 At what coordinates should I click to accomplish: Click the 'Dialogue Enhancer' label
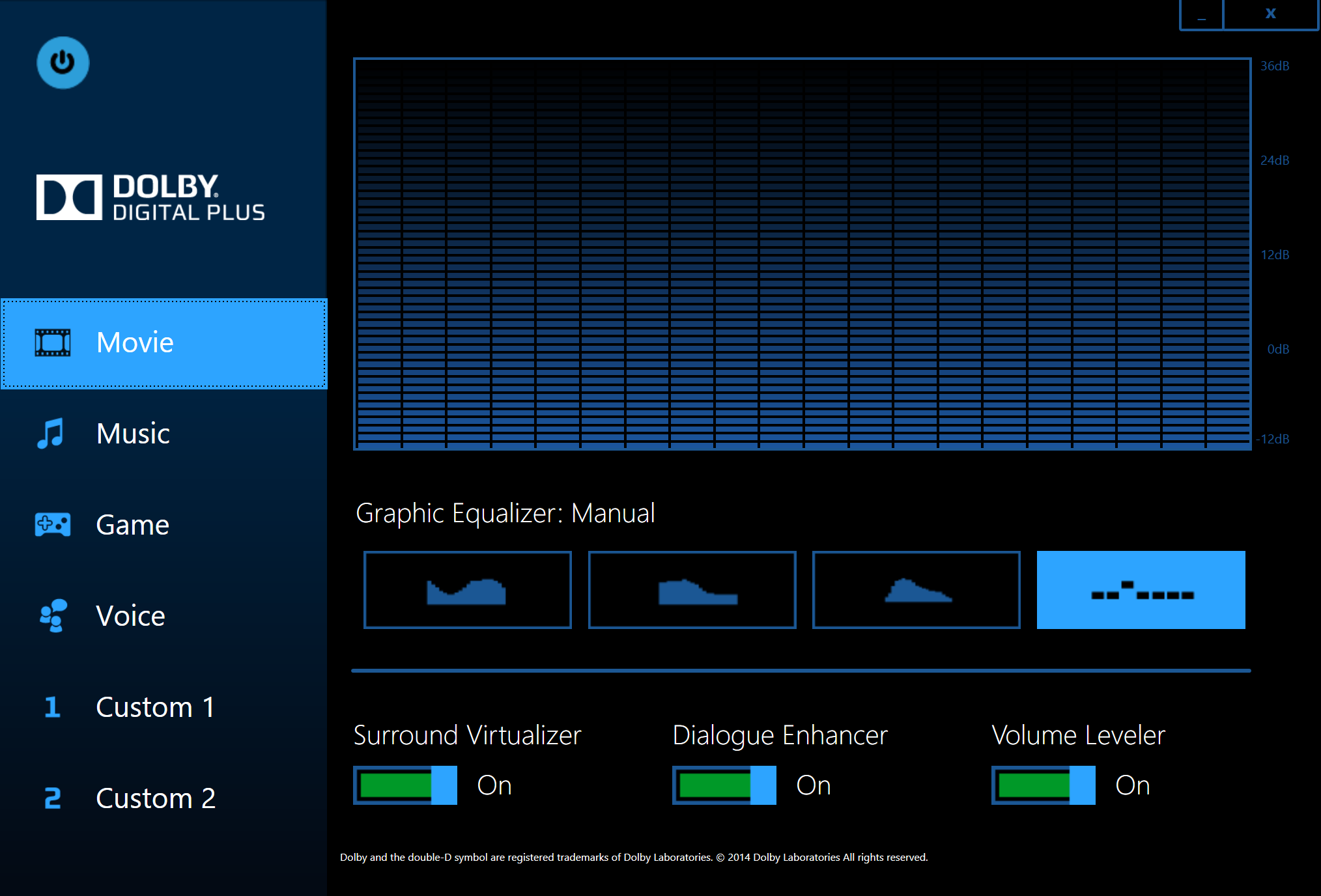point(780,736)
